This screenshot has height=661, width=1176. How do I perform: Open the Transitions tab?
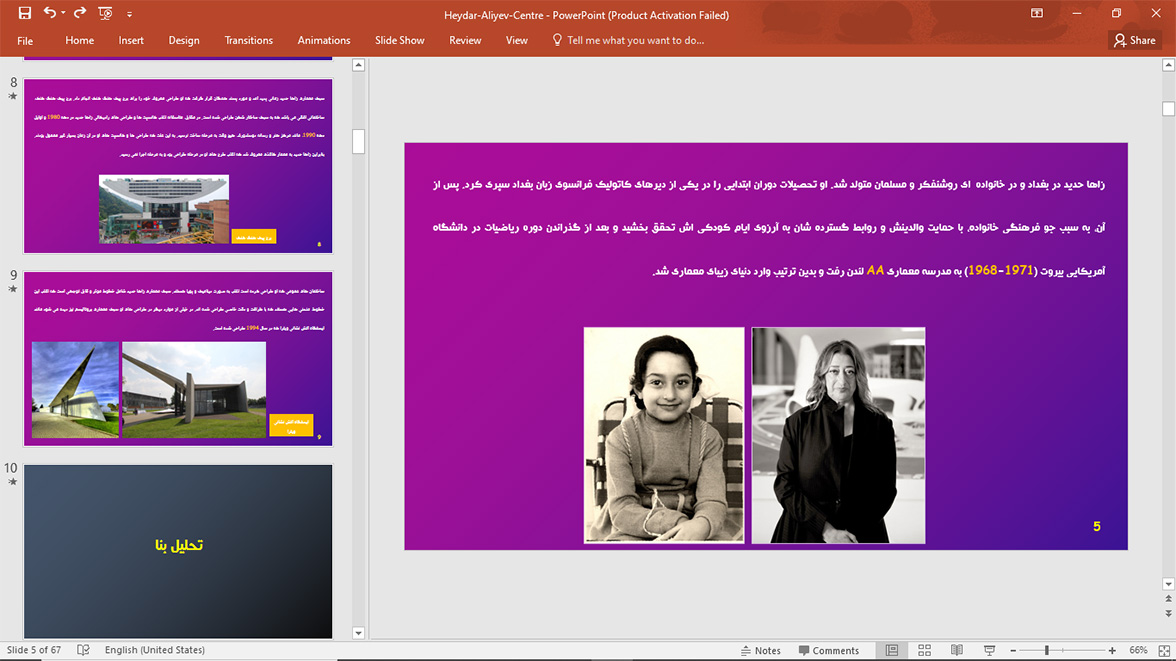[248, 41]
